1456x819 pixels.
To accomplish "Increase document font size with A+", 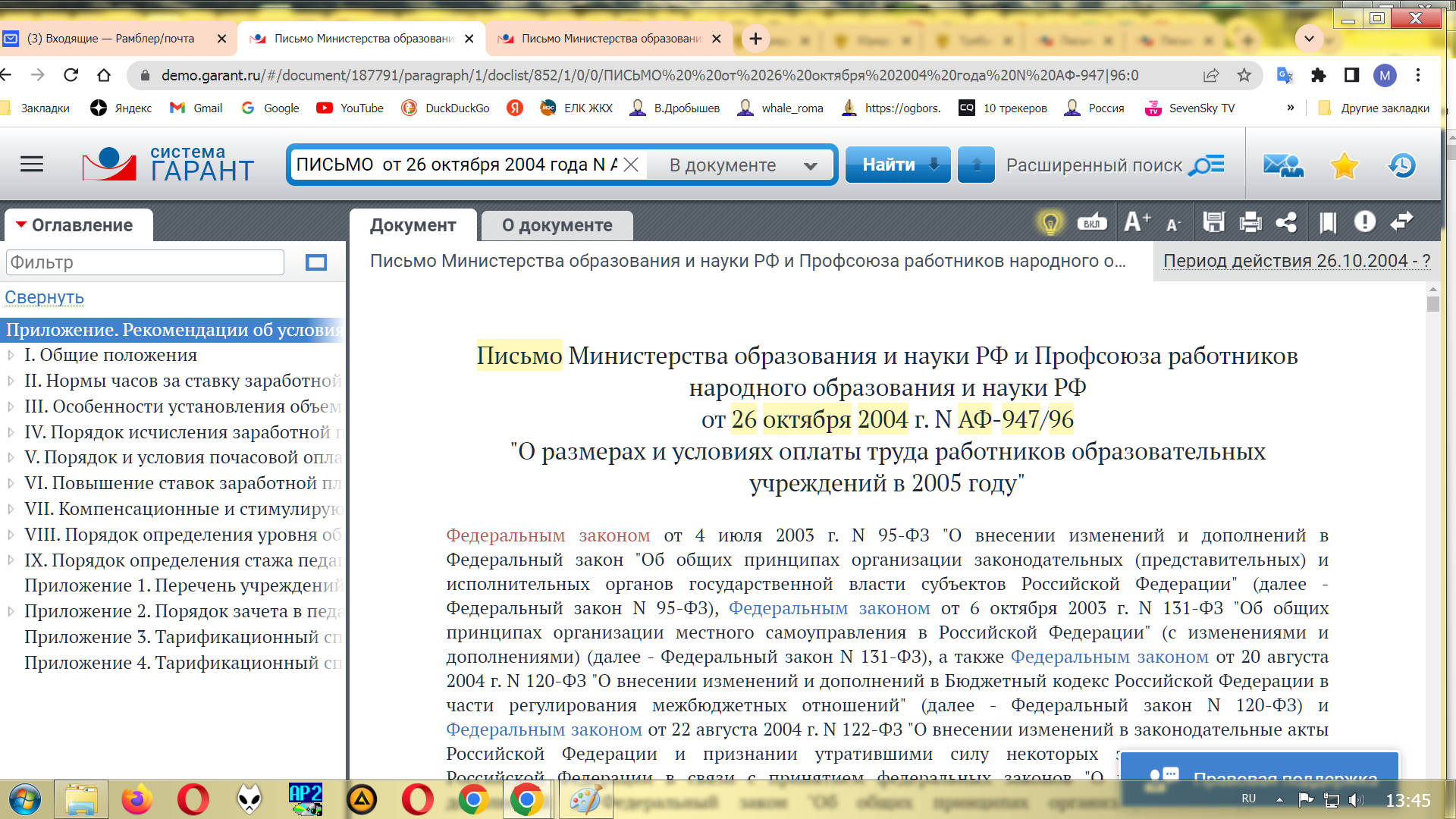I will coord(1137,222).
